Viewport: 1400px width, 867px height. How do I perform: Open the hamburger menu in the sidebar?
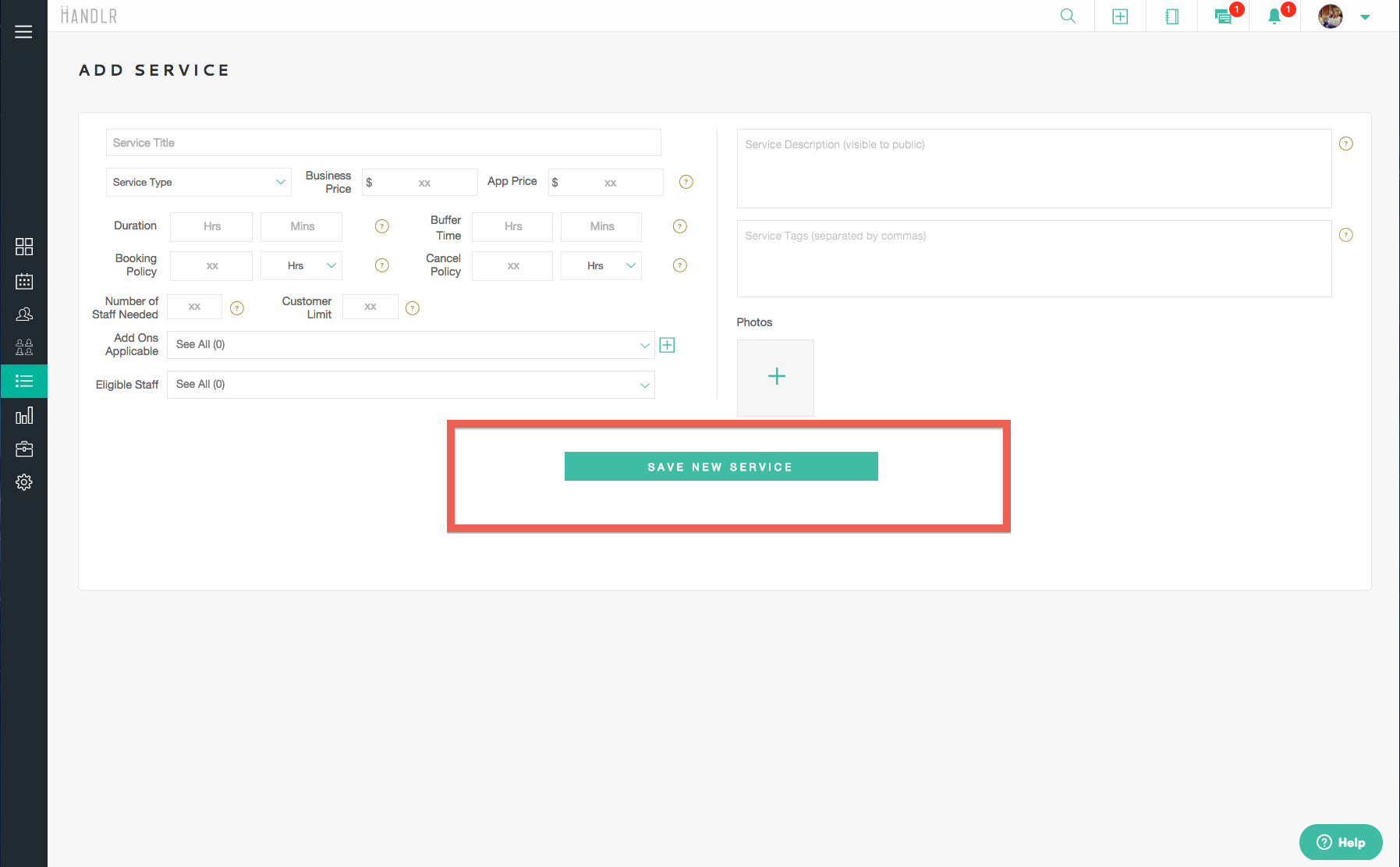(23, 32)
